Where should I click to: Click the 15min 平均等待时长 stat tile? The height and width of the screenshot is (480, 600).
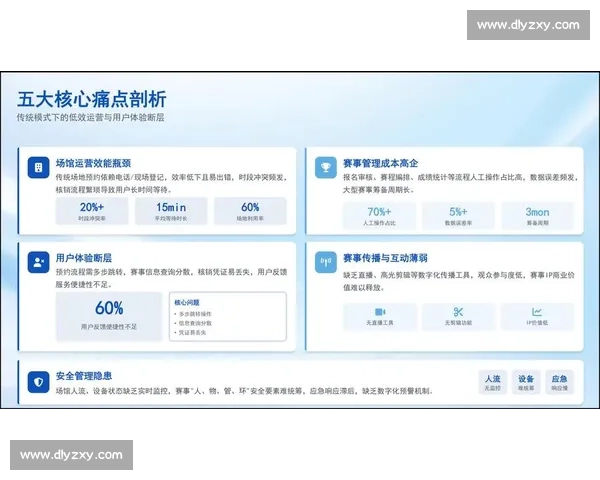(171, 211)
